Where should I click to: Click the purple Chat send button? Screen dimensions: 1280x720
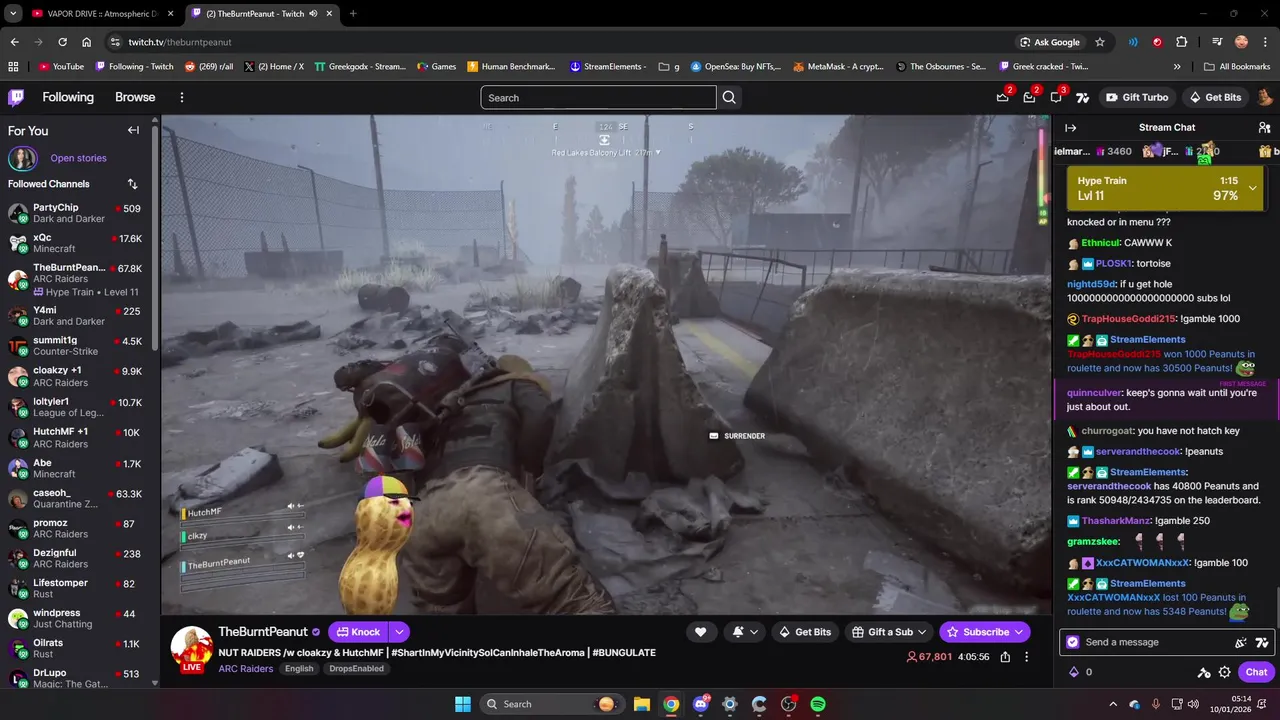[x=1257, y=672]
